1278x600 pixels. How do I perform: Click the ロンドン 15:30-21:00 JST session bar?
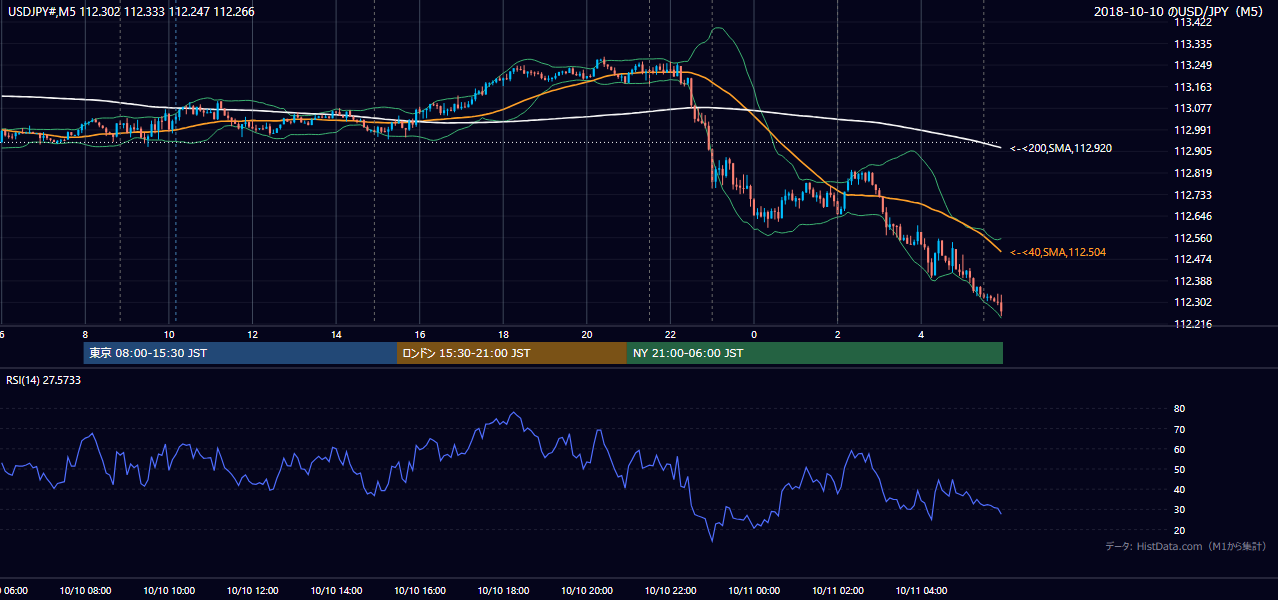click(512, 353)
